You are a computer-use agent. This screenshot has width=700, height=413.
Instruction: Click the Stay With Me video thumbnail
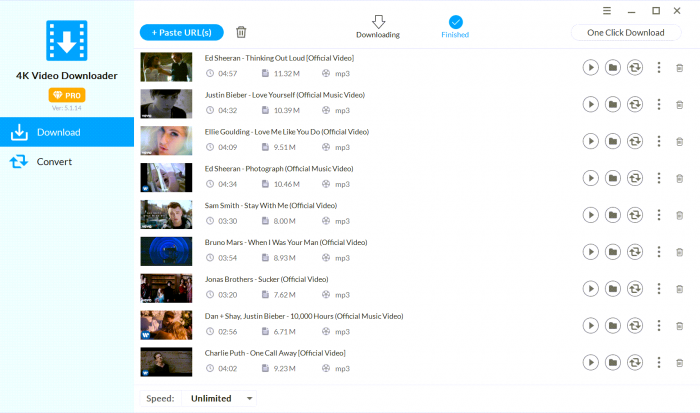166,215
